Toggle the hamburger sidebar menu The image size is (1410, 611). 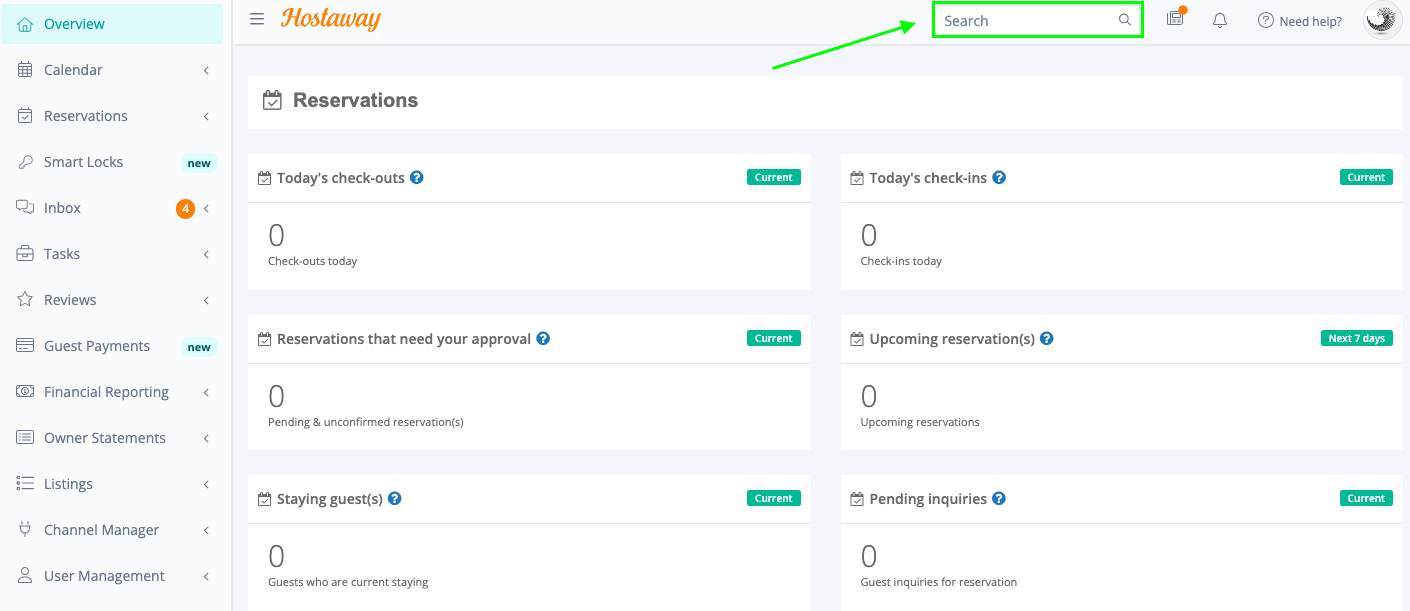(x=257, y=19)
